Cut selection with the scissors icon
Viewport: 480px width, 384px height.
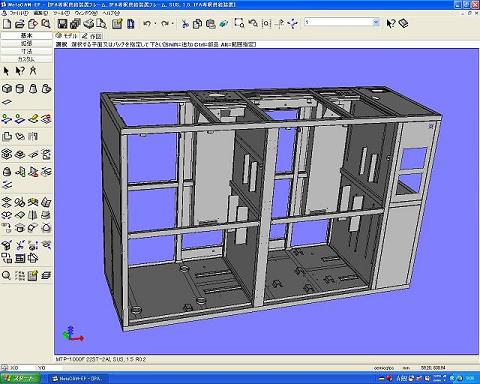point(185,24)
